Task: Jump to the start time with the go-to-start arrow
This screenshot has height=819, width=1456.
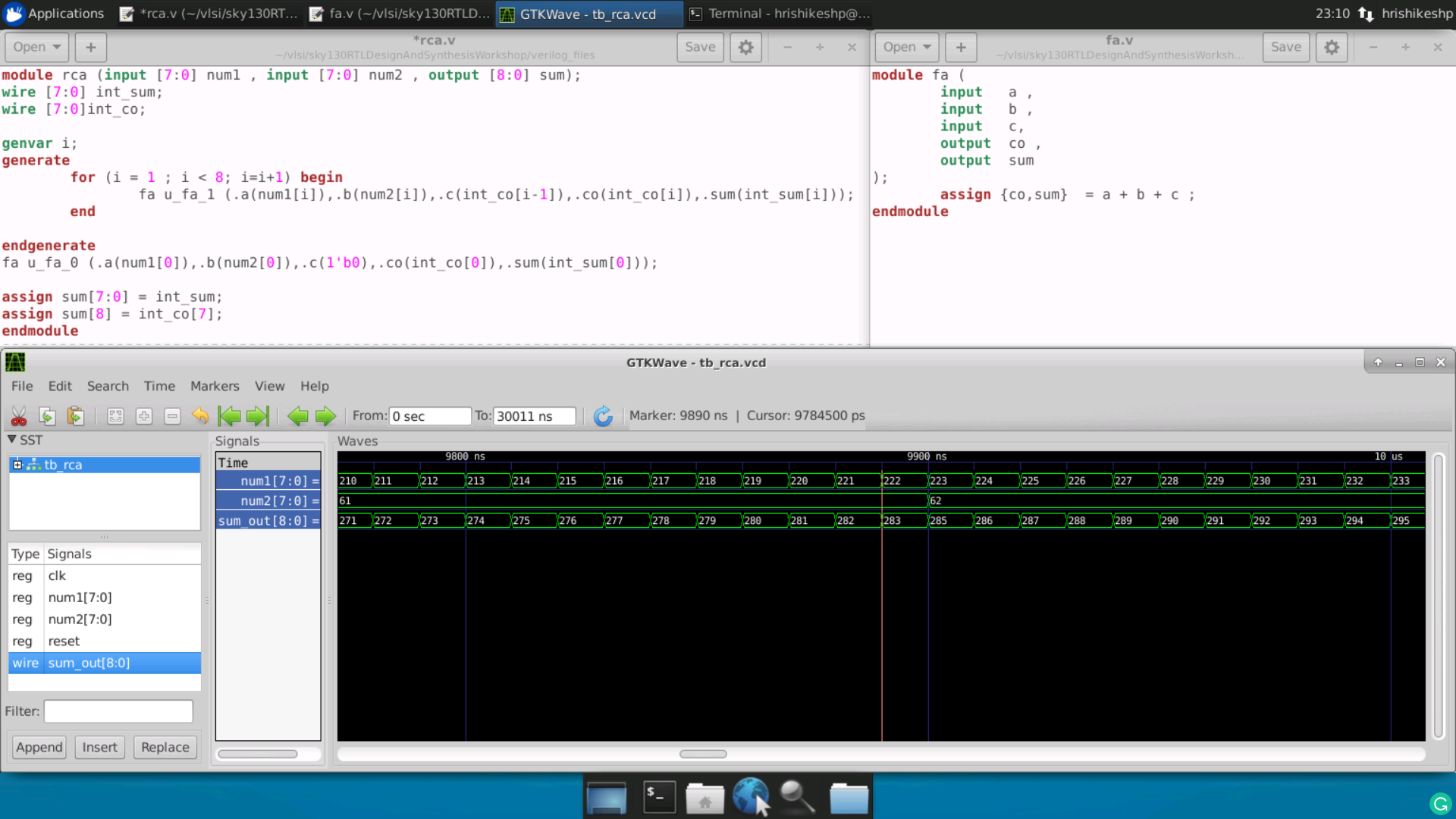Action: (229, 416)
